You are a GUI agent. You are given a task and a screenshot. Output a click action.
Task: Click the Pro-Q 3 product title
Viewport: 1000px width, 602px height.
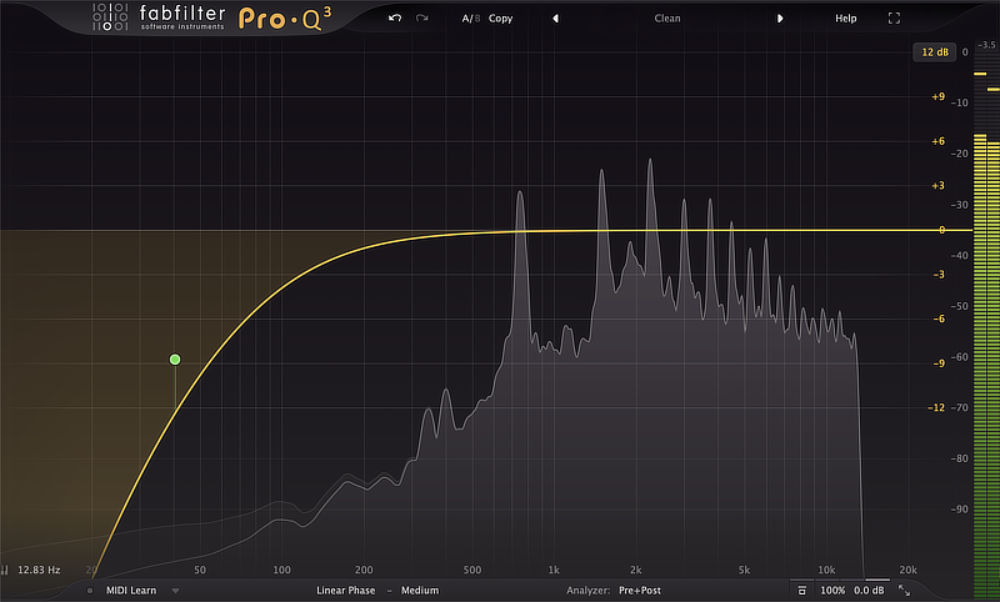[x=285, y=18]
